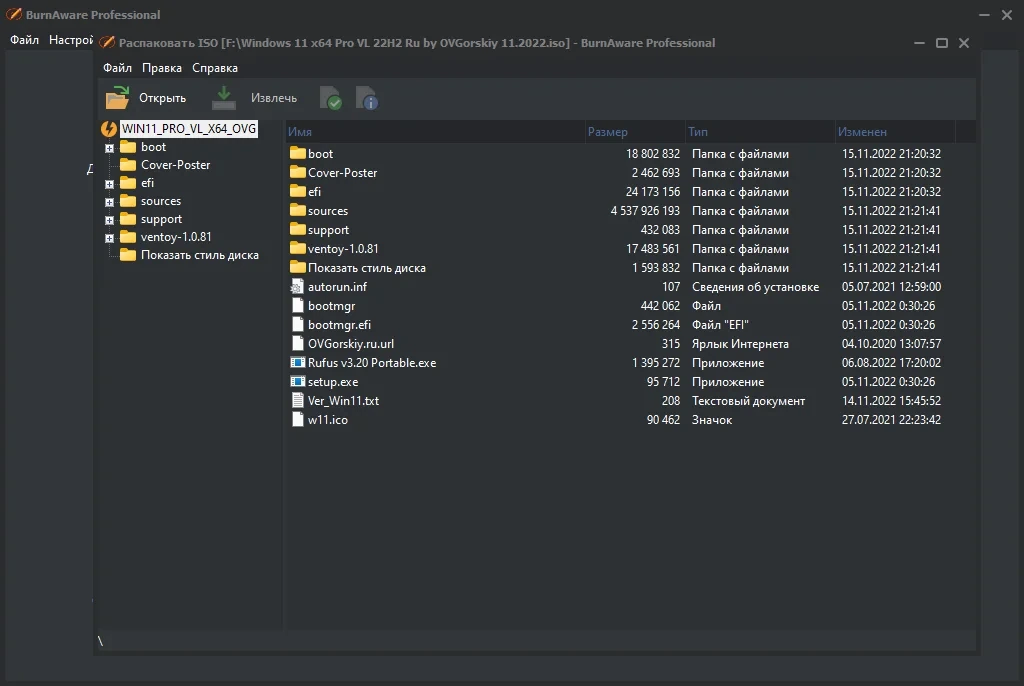
Task: Click the Извлечь button label
Action: click(274, 98)
